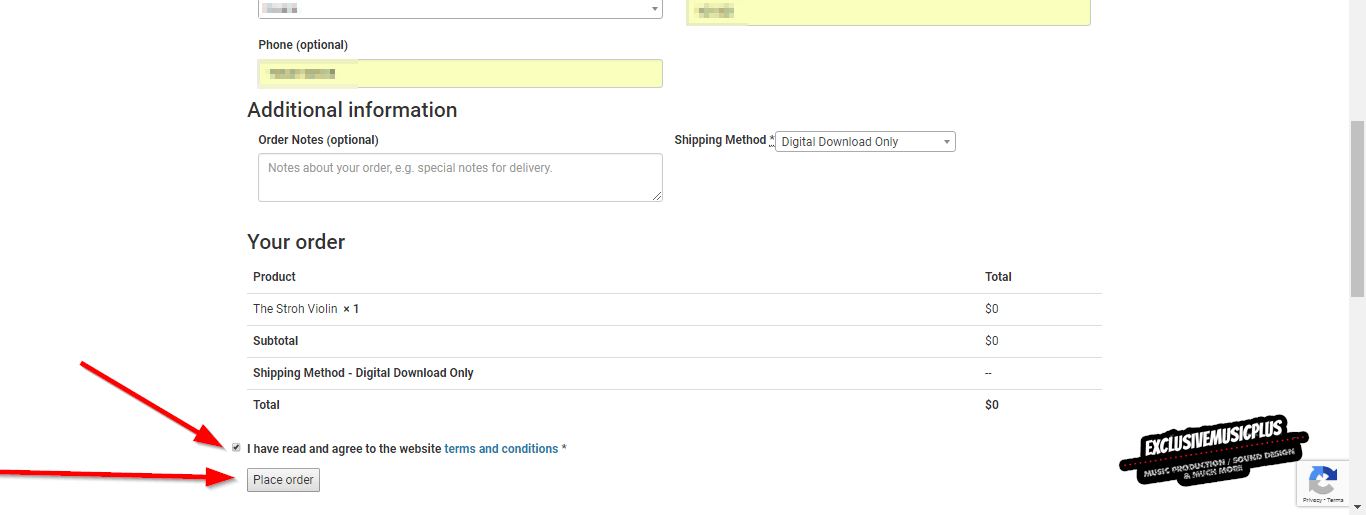1366x515 pixels.
Task: Focus the Phone (optional) input field
Action: 460,74
